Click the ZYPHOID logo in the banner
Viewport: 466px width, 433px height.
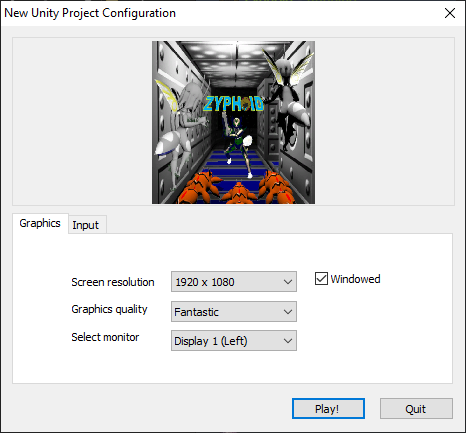pos(234,104)
